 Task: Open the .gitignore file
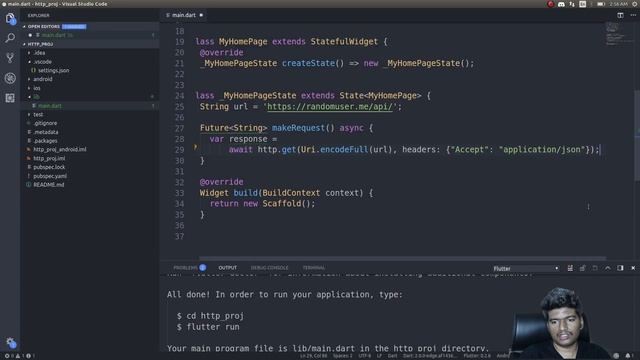tap(45, 123)
